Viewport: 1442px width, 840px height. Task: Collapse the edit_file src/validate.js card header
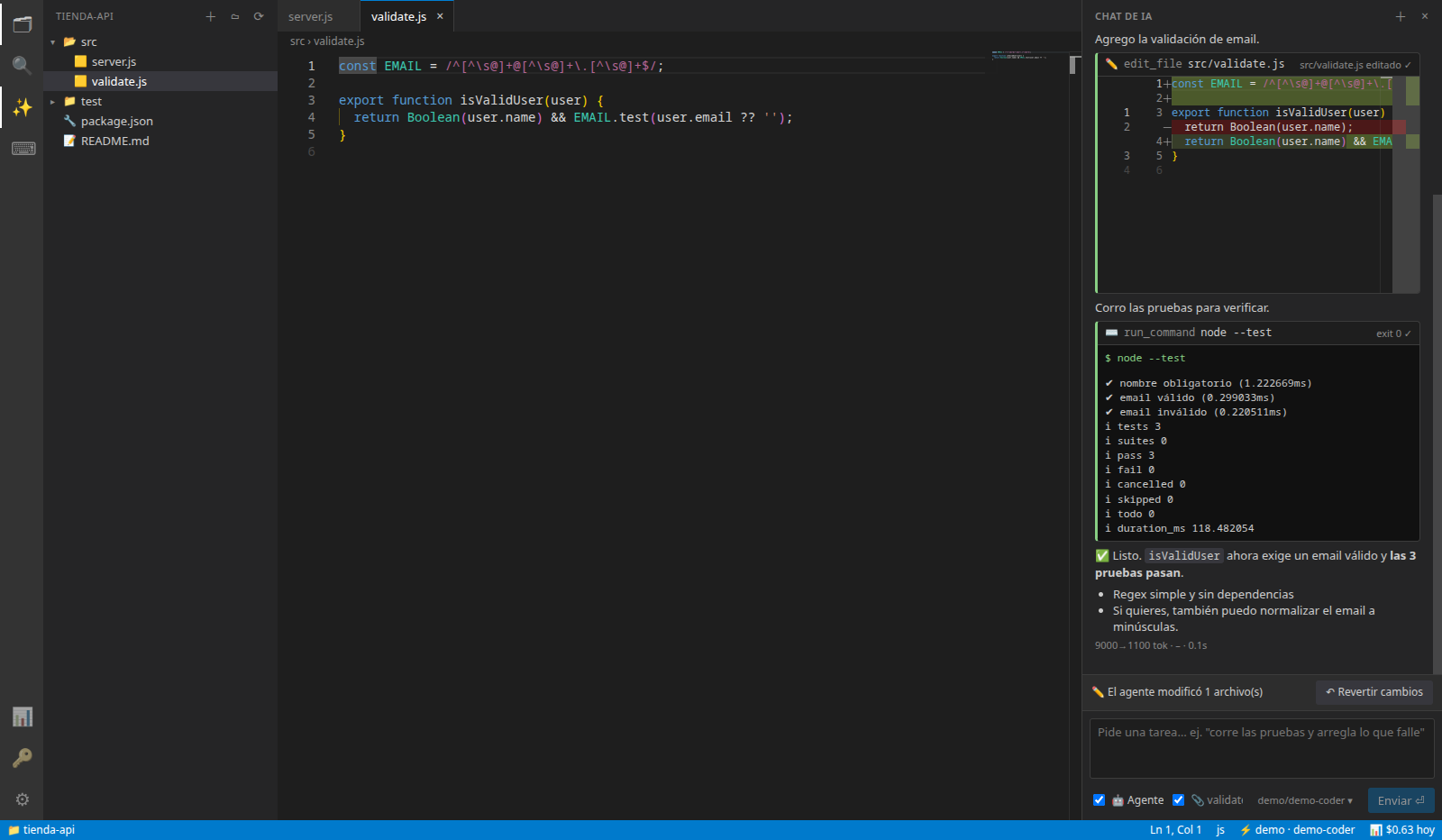(x=1258, y=64)
